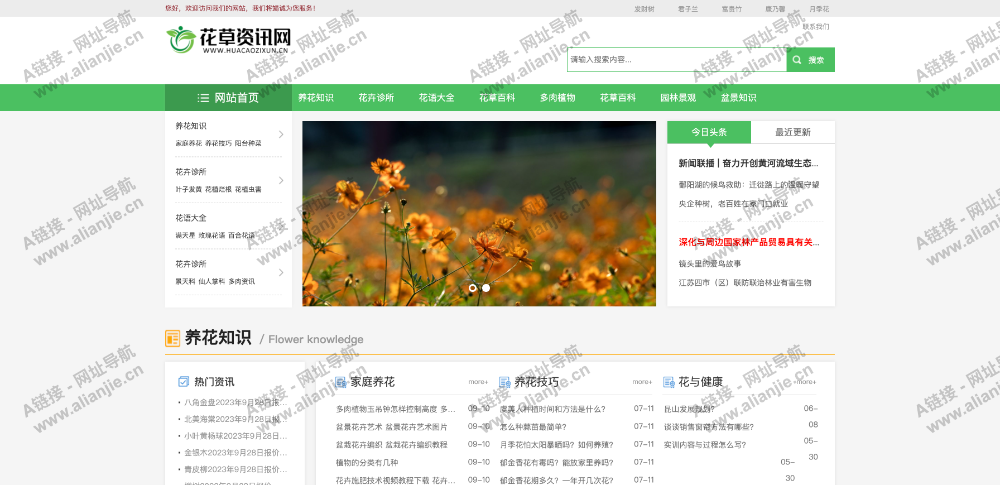Open article 植物的分类有几种
Image resolution: width=1000 pixels, height=485 pixels.
click(367, 463)
